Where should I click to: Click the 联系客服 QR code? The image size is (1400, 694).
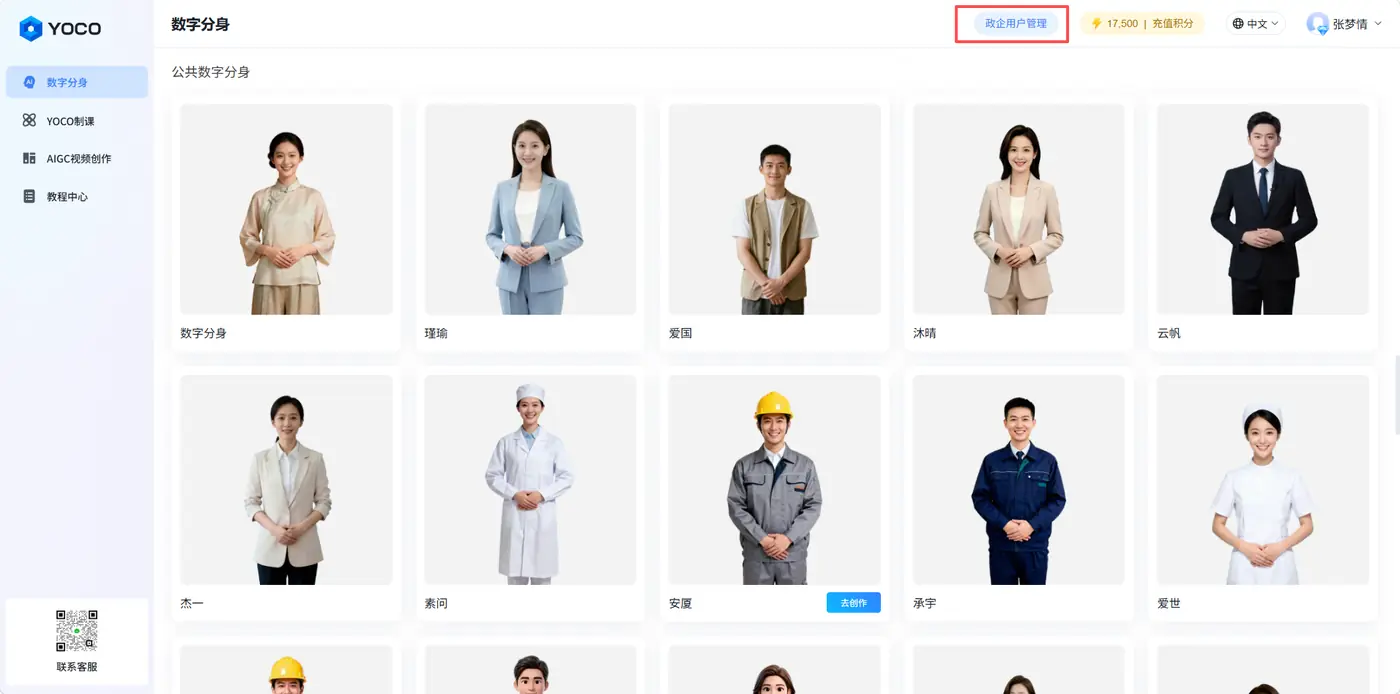click(x=77, y=631)
